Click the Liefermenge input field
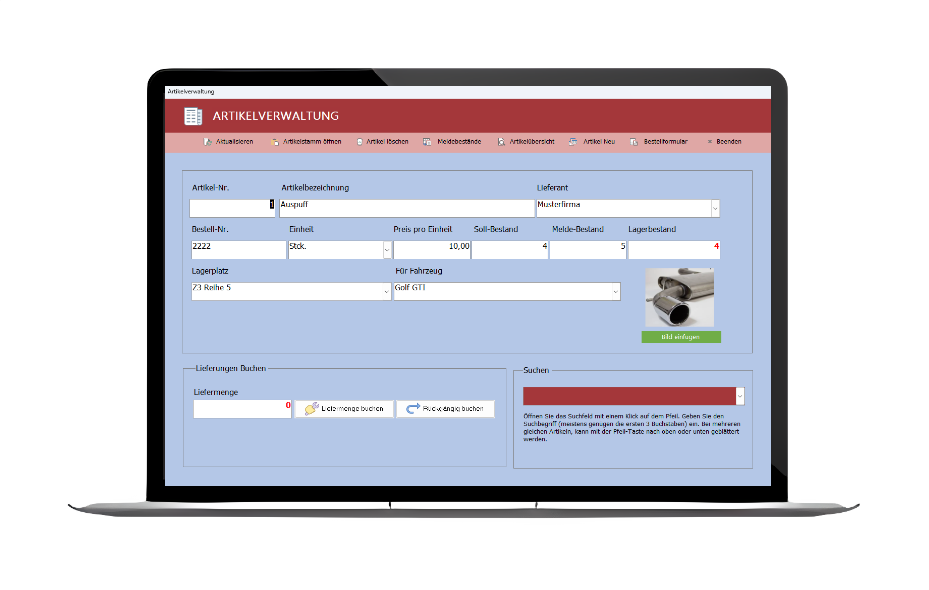This screenshot has width=929, height=590. [x=242, y=409]
